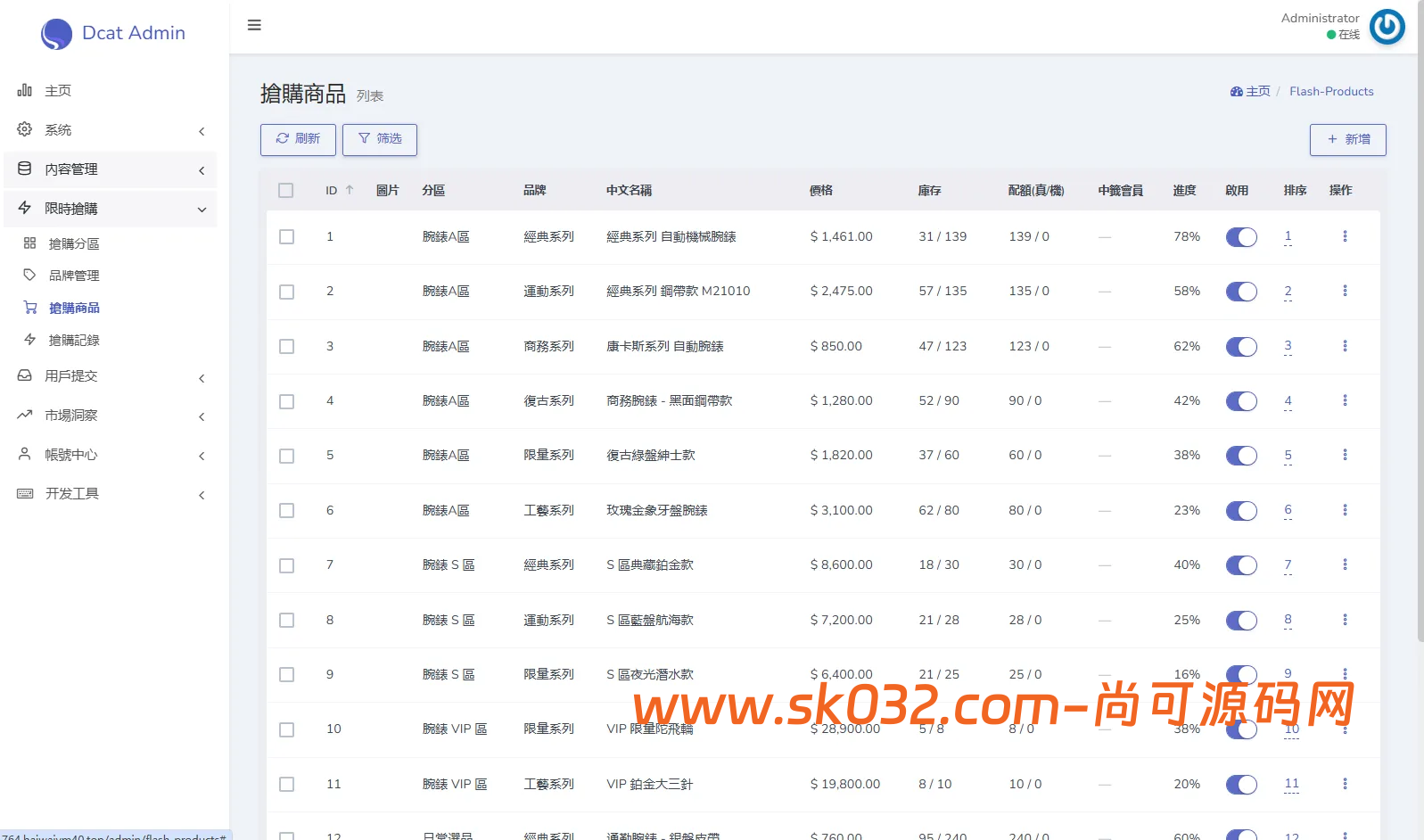1424x840 pixels.
Task: Click the 品牌管理 tag icon
Action: tap(29, 275)
